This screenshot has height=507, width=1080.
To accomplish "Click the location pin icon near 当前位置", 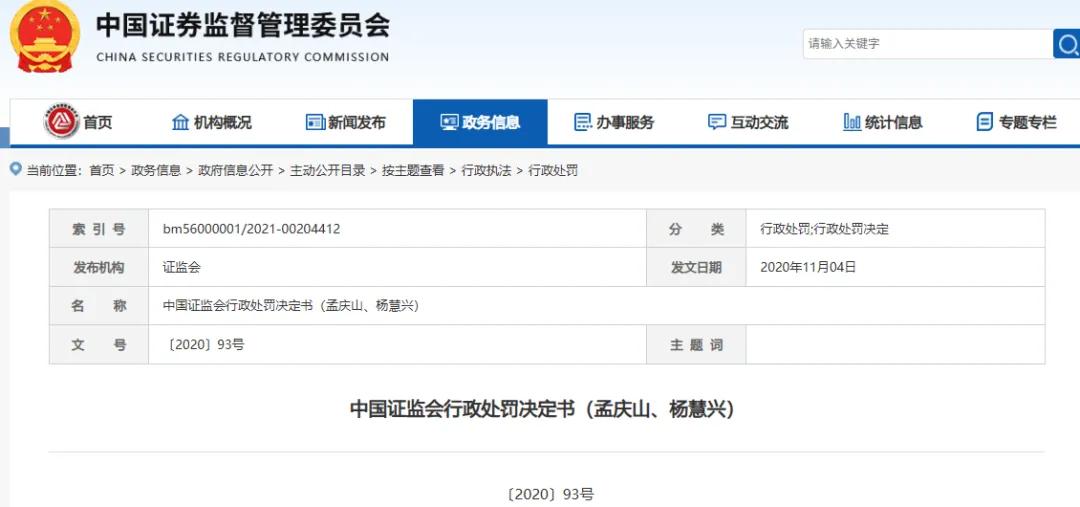I will point(15,169).
